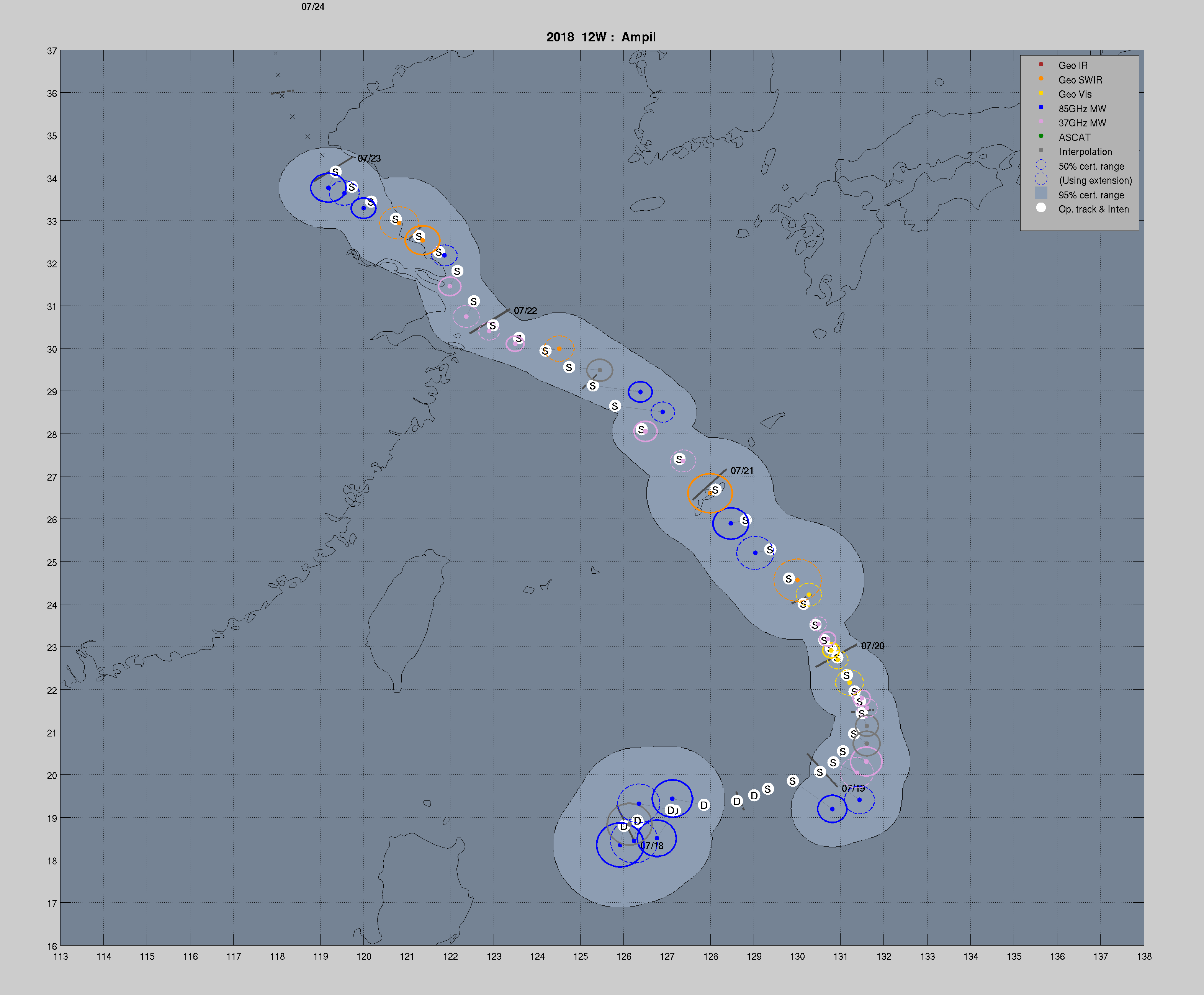Click the plot title 2018 12W : Ampil
The image size is (1204, 995).
(600, 37)
